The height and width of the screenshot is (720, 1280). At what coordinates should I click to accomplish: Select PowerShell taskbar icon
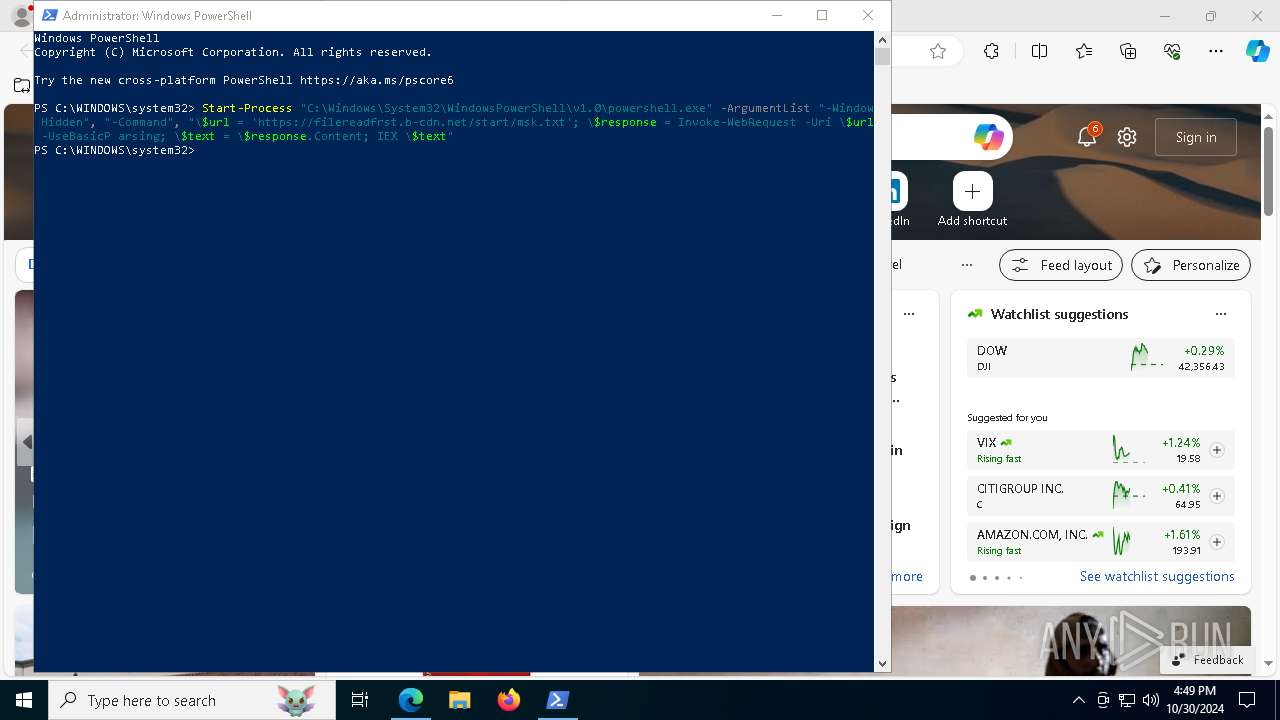pos(557,700)
